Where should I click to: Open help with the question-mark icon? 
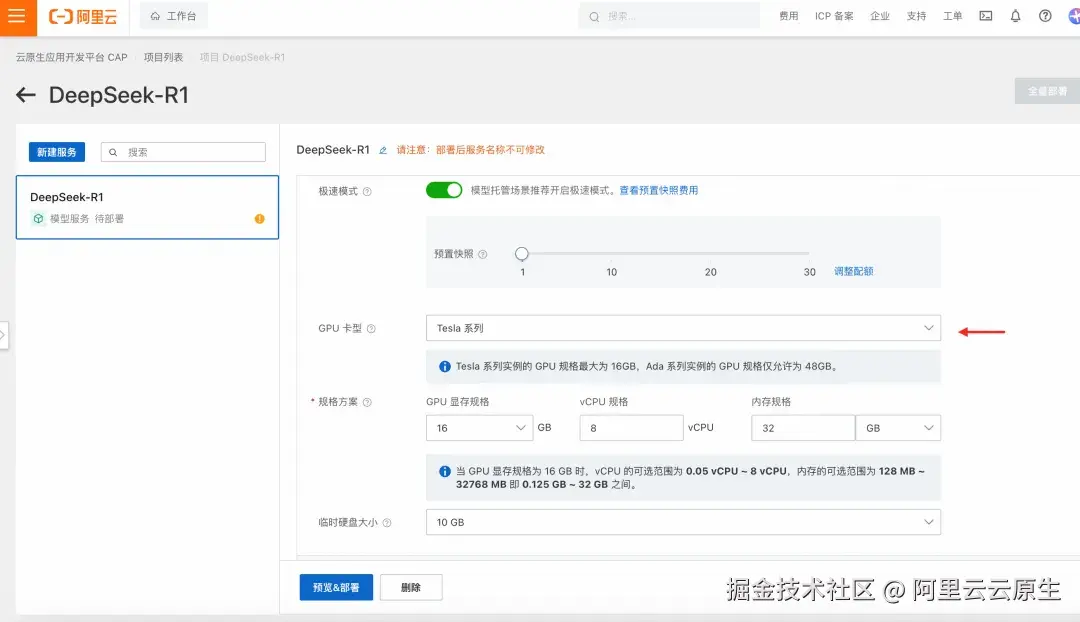[1045, 16]
